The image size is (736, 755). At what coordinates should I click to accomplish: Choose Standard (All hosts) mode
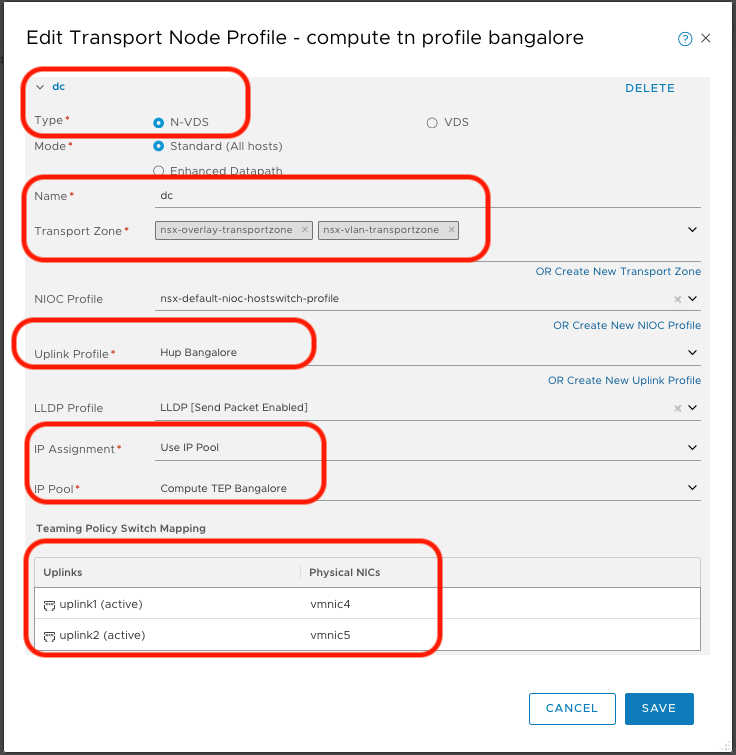[158, 146]
